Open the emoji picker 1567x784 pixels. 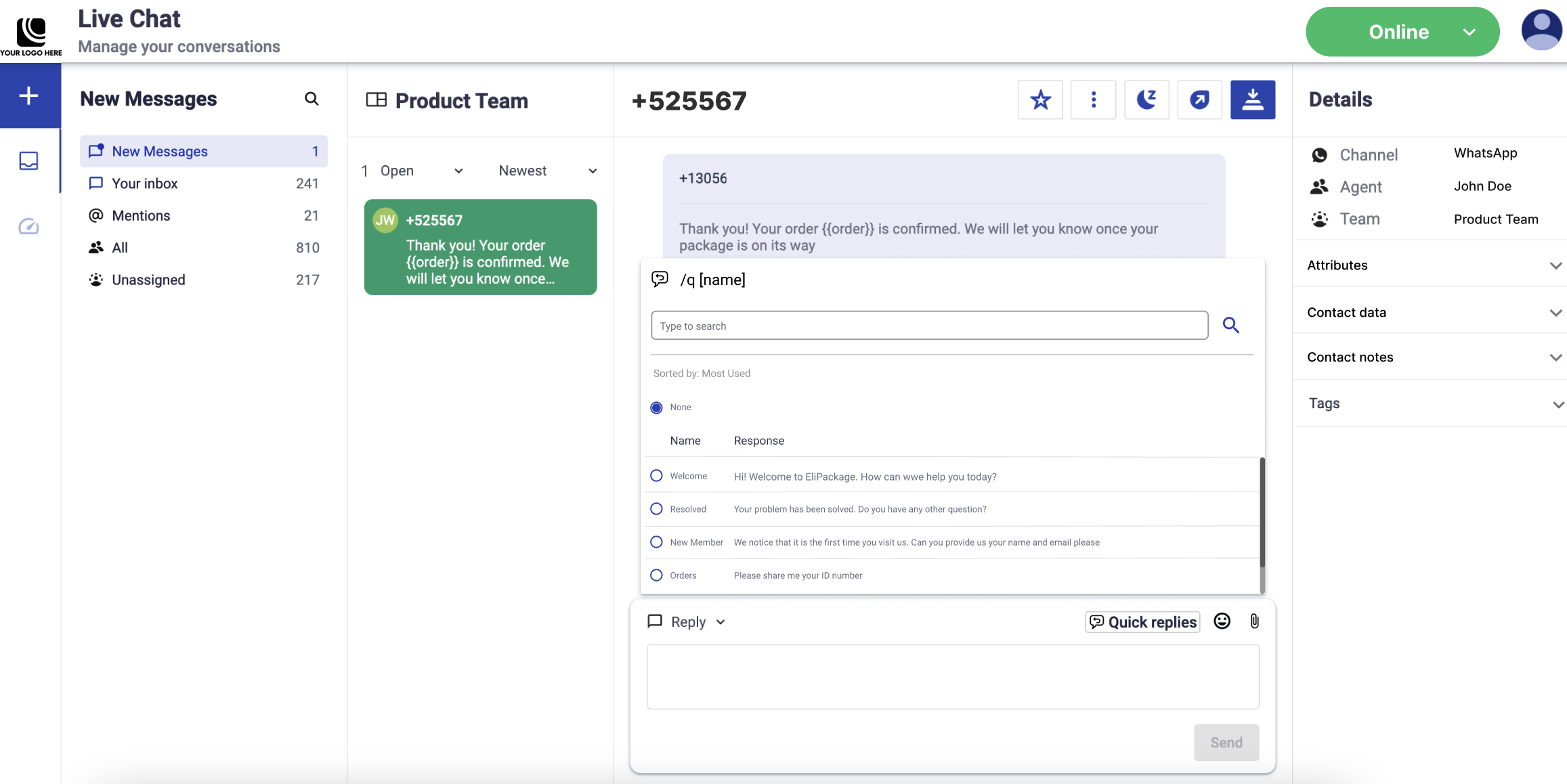[x=1222, y=621]
